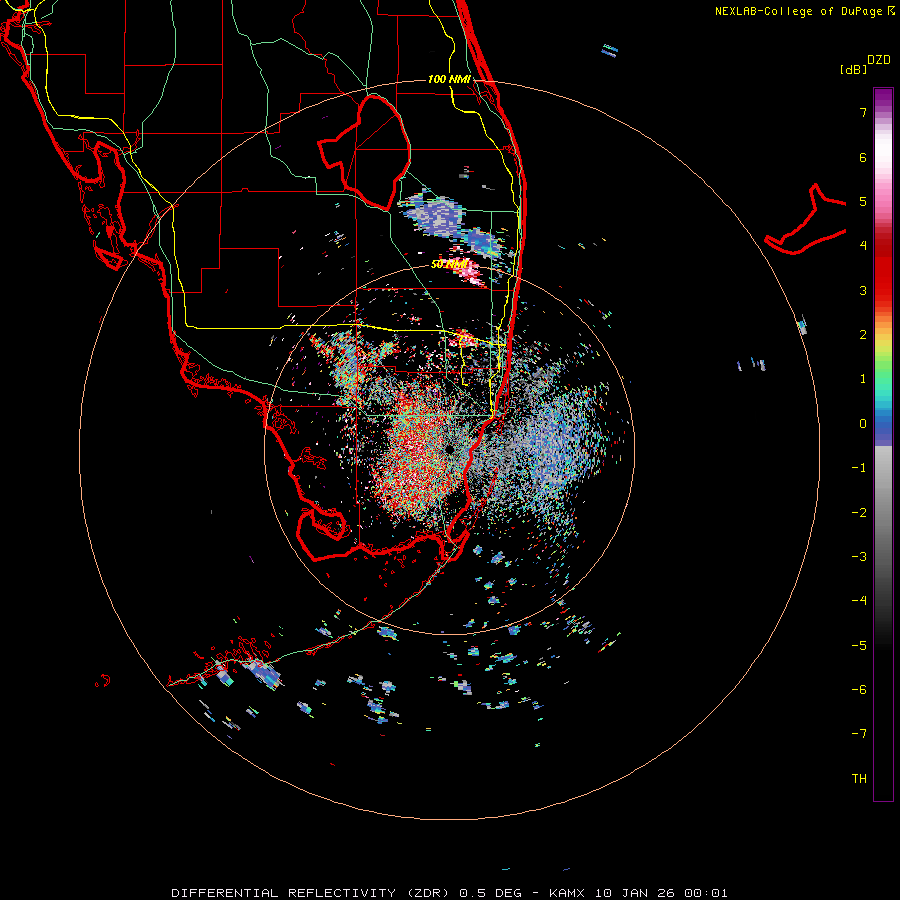The image size is (900, 900).
Task: Click the -4 dB tick label
Action: point(859,601)
